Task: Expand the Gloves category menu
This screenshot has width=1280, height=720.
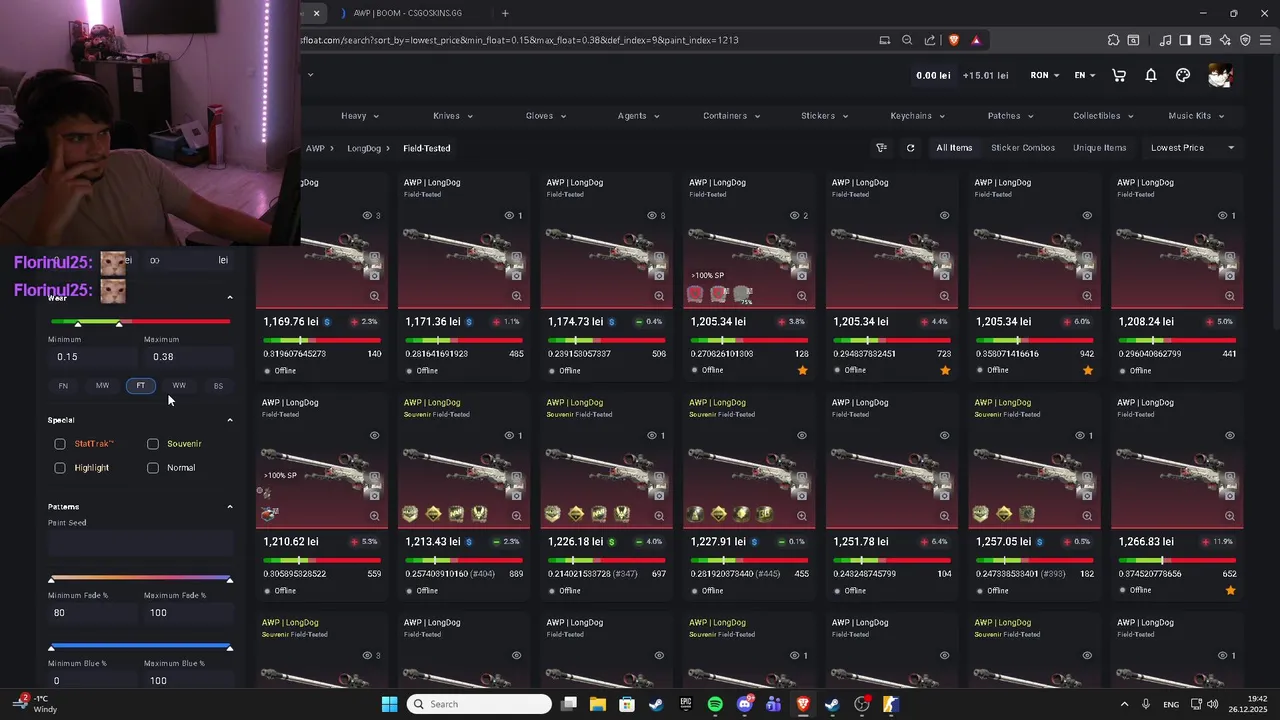Action: (x=546, y=116)
